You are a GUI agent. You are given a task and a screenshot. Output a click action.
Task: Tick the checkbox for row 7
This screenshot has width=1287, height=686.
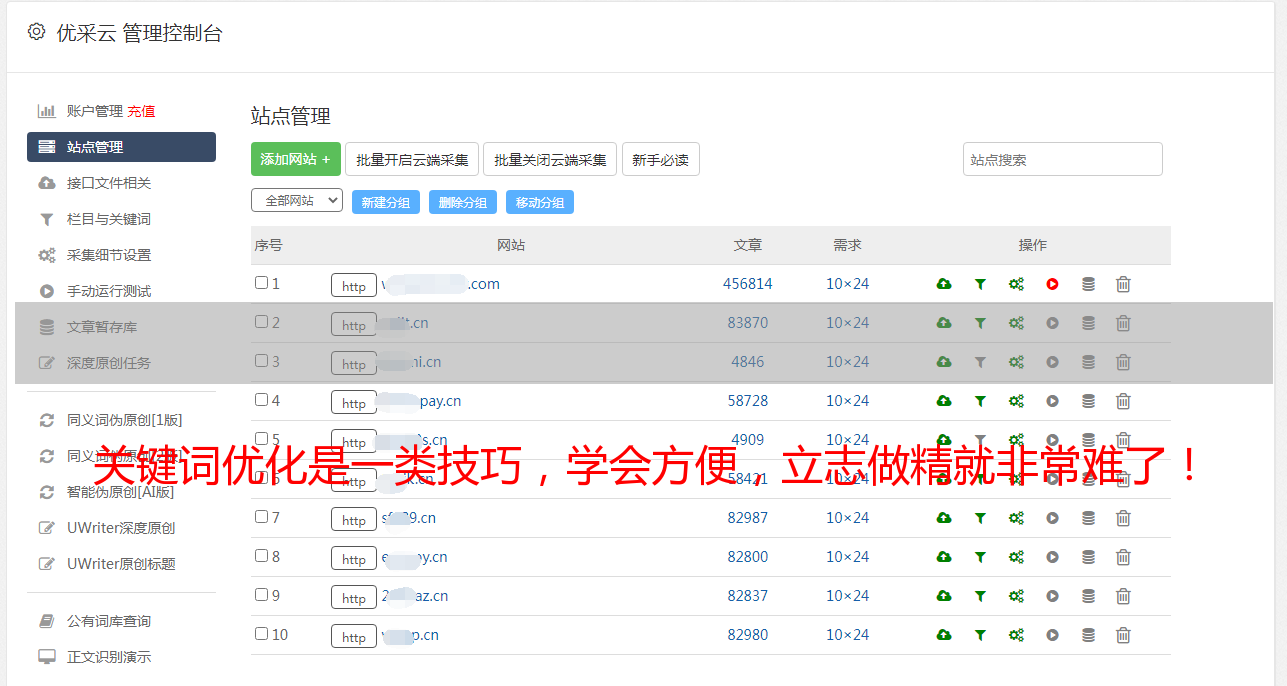261,517
